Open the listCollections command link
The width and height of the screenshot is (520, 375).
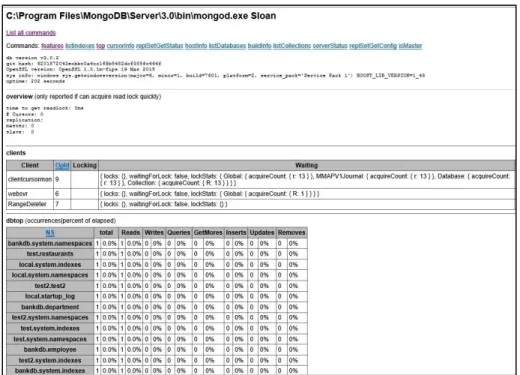coord(292,46)
